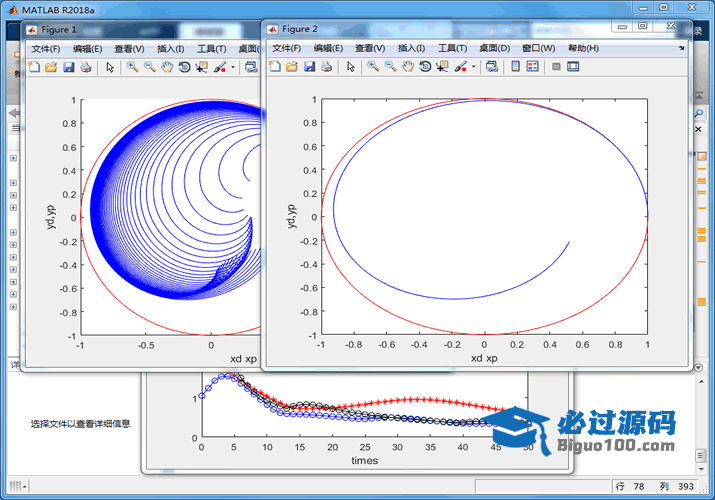The image size is (715, 500).
Task: Select the Pan hand tool in Figure 1
Action: coord(167,67)
